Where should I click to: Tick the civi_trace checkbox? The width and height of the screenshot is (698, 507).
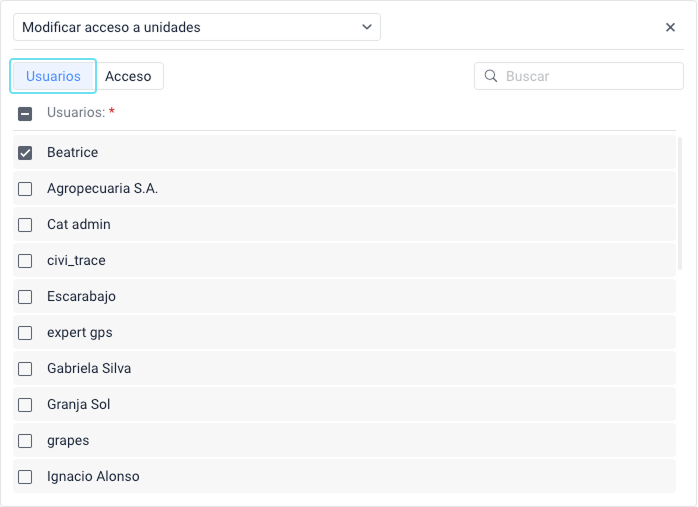[25, 261]
